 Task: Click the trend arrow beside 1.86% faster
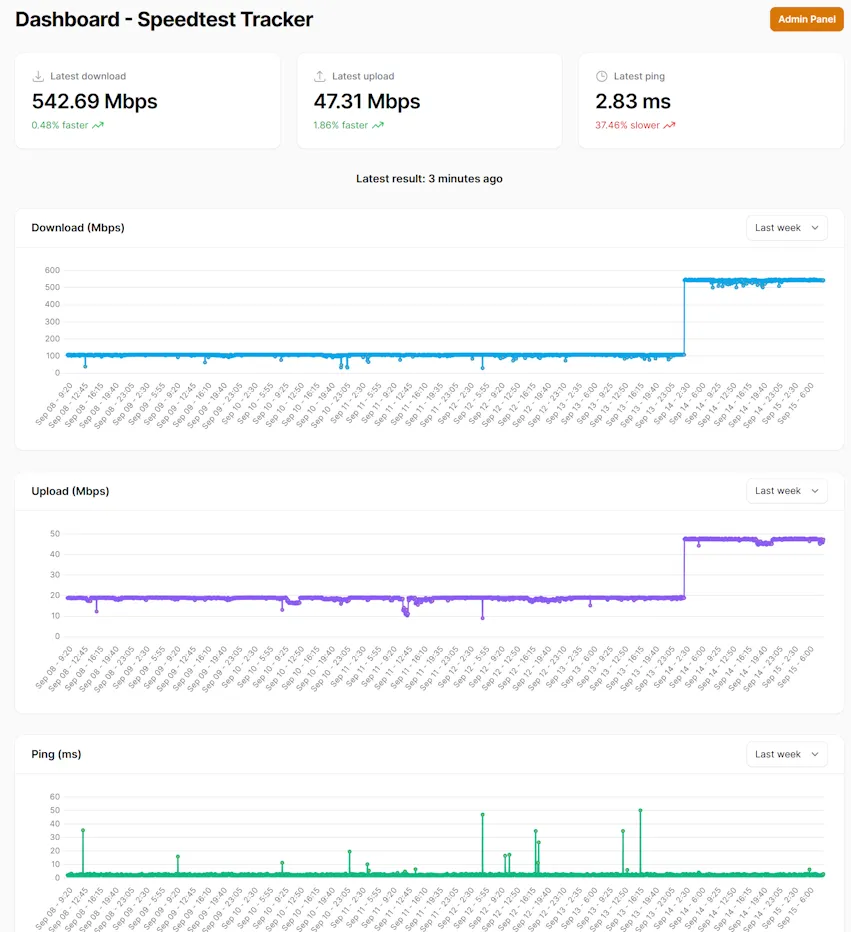377,125
